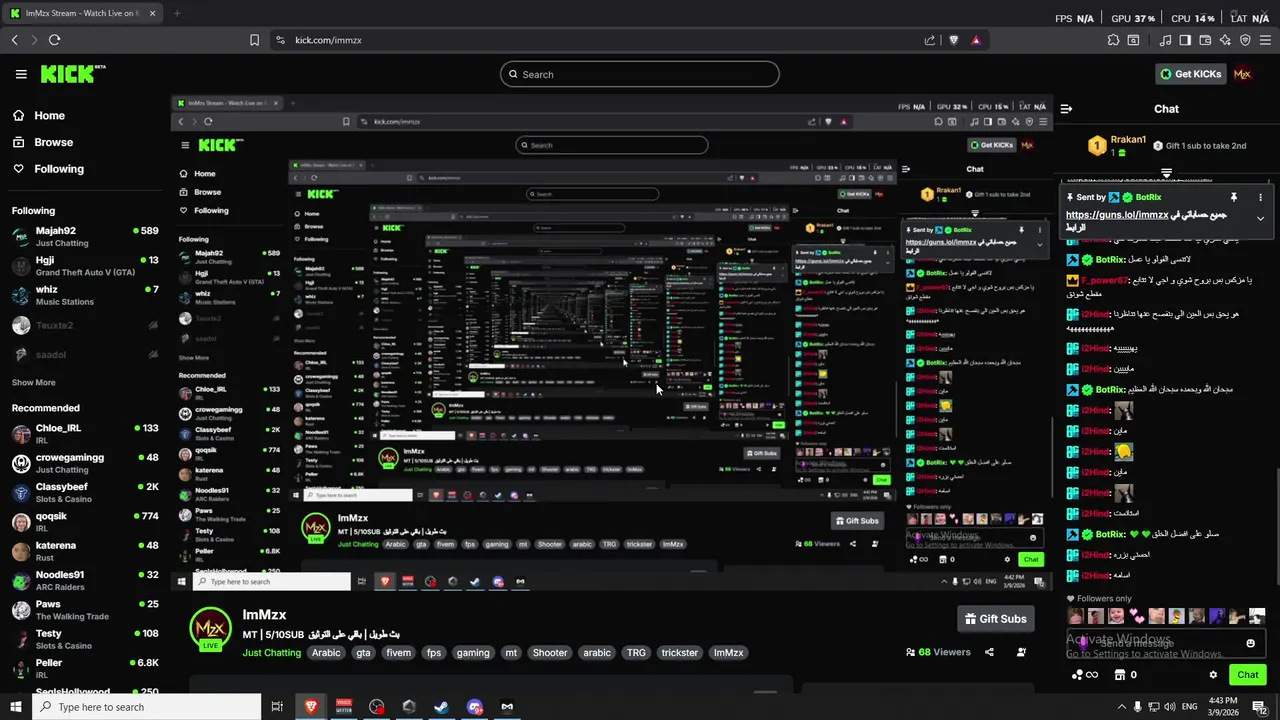Click the Browse icon in sidebar

(x=19, y=142)
